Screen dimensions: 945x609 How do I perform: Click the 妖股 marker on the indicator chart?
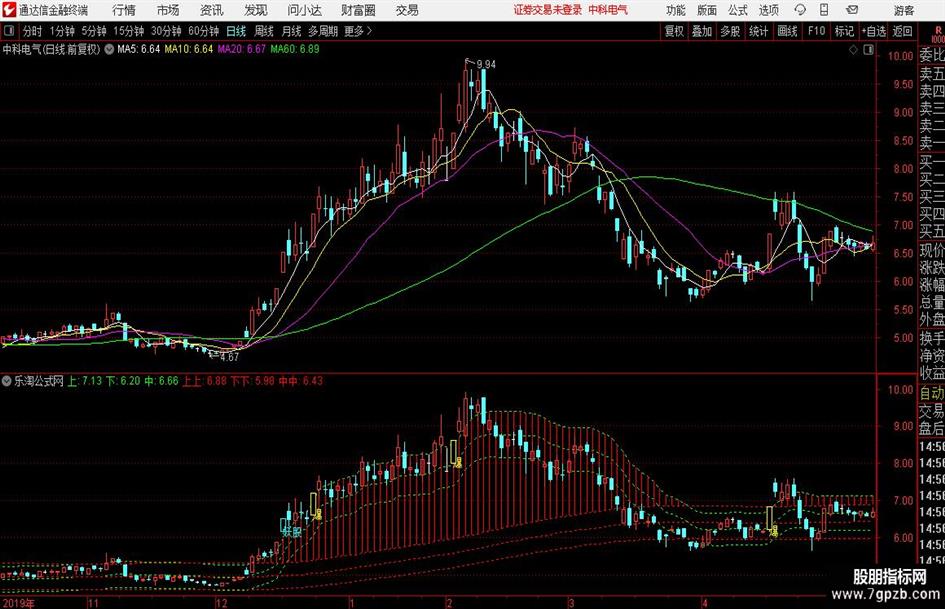[292, 532]
